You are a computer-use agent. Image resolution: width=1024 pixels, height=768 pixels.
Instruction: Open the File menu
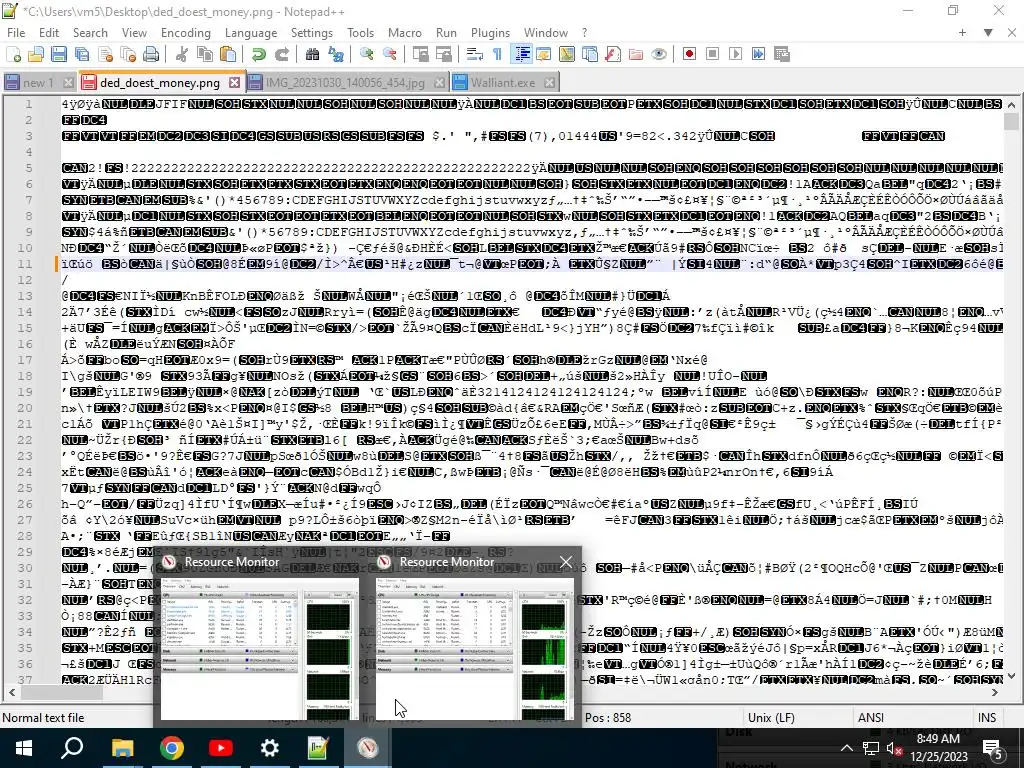pyautogui.click(x=16, y=33)
